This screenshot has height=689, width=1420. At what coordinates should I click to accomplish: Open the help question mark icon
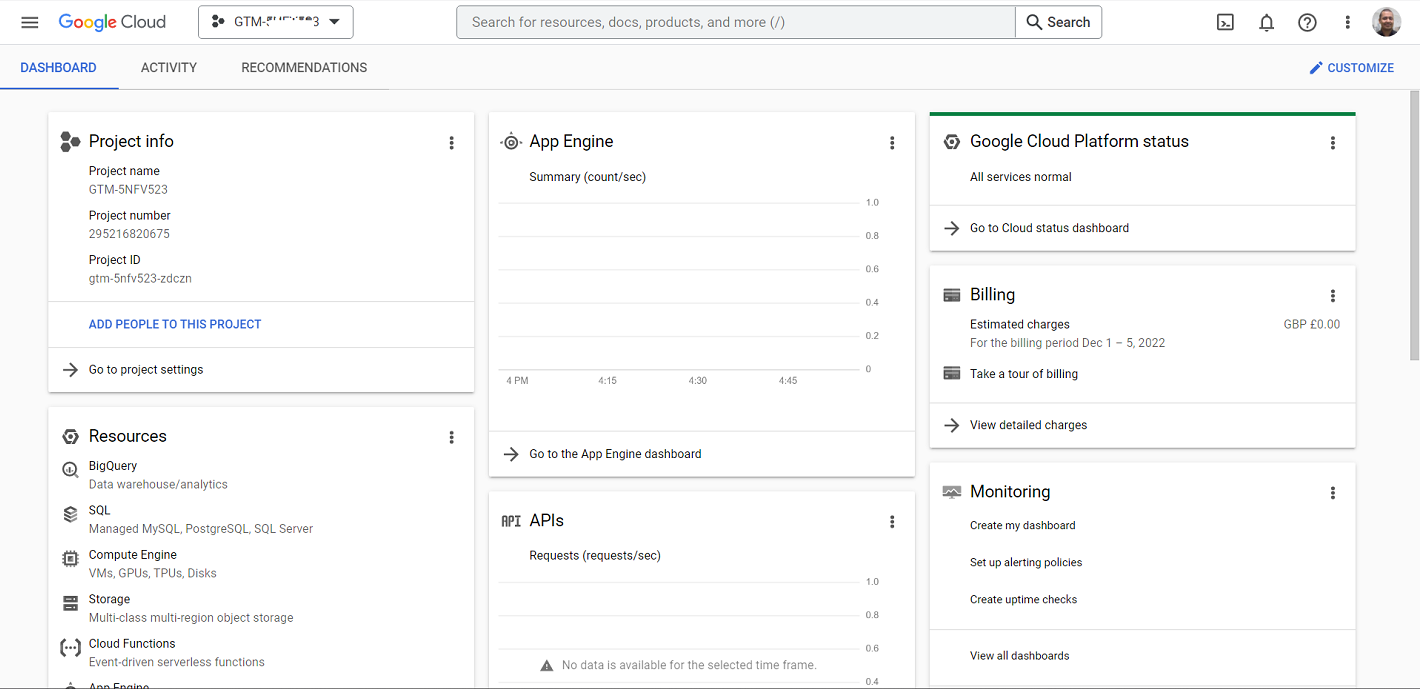[x=1307, y=22]
